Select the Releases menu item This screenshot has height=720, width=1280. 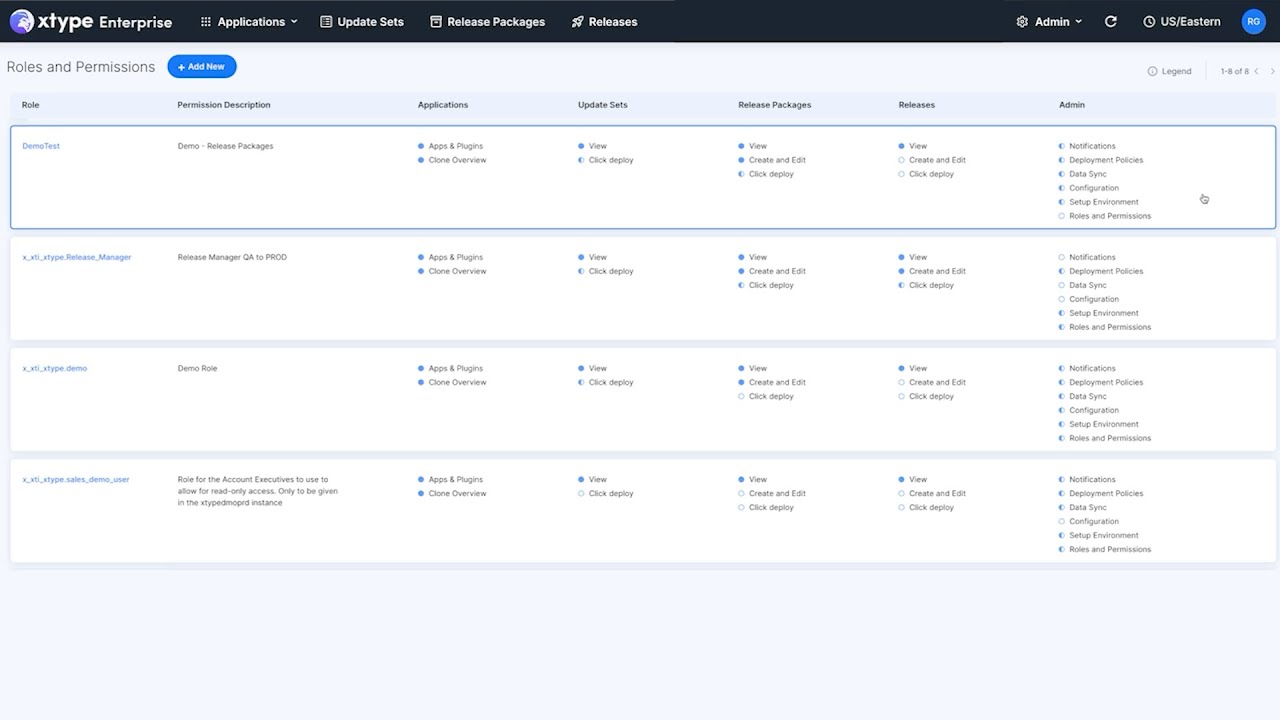(612, 21)
